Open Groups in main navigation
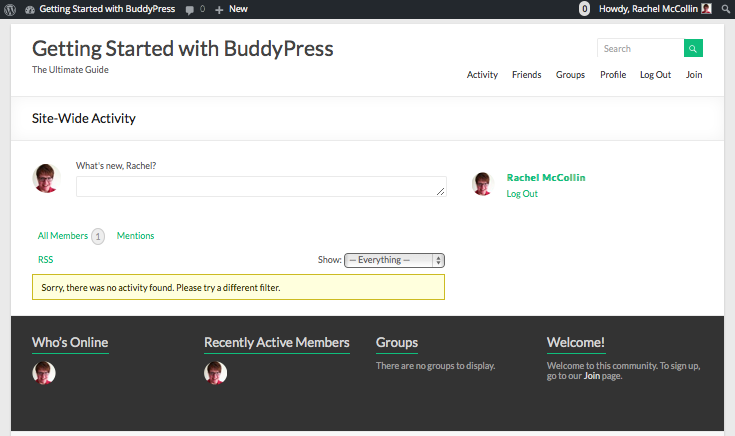Image resolution: width=735 pixels, height=436 pixels. 570,75
